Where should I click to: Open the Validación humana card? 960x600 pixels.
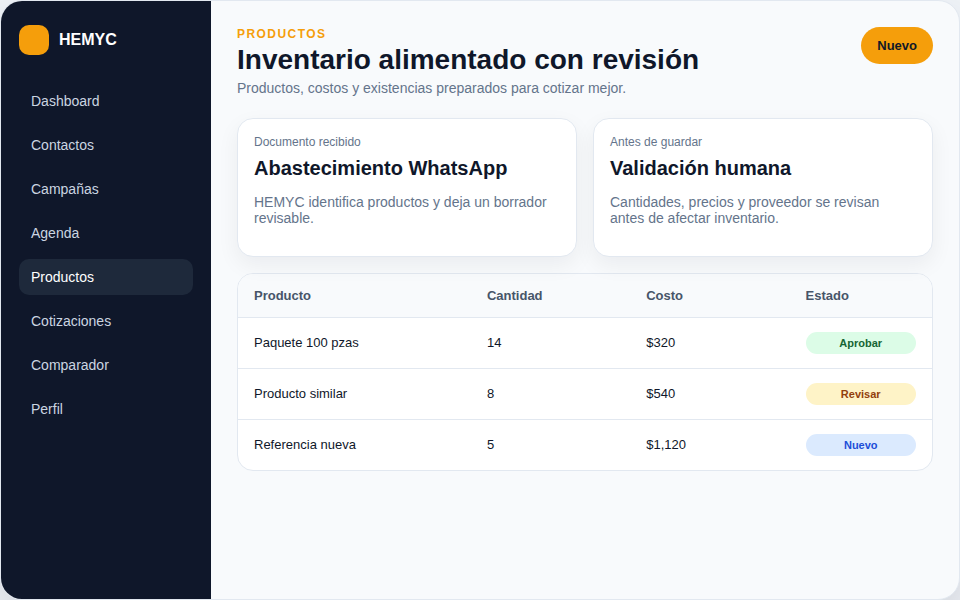pyautogui.click(x=763, y=187)
